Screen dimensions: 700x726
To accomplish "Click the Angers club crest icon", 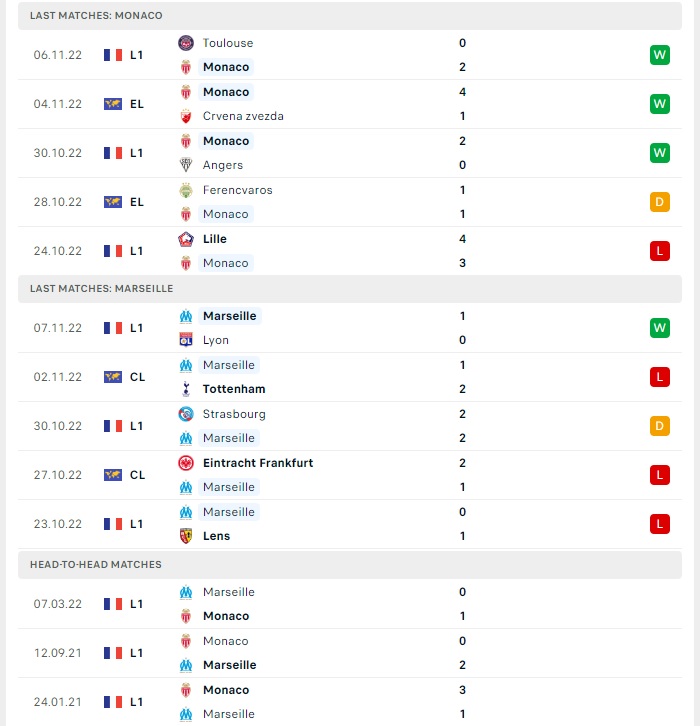I will click(x=186, y=165).
